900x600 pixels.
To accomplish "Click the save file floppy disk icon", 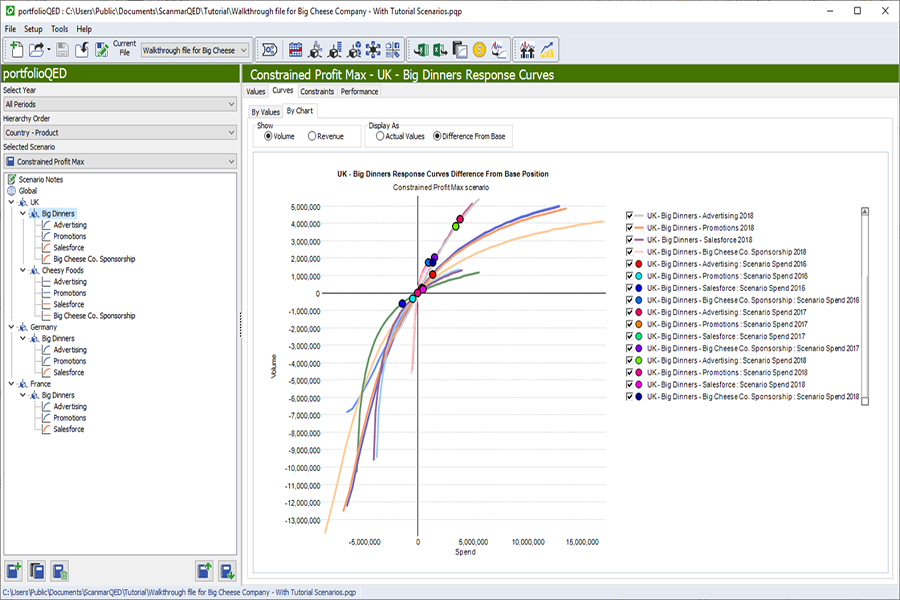I will coord(63,49).
